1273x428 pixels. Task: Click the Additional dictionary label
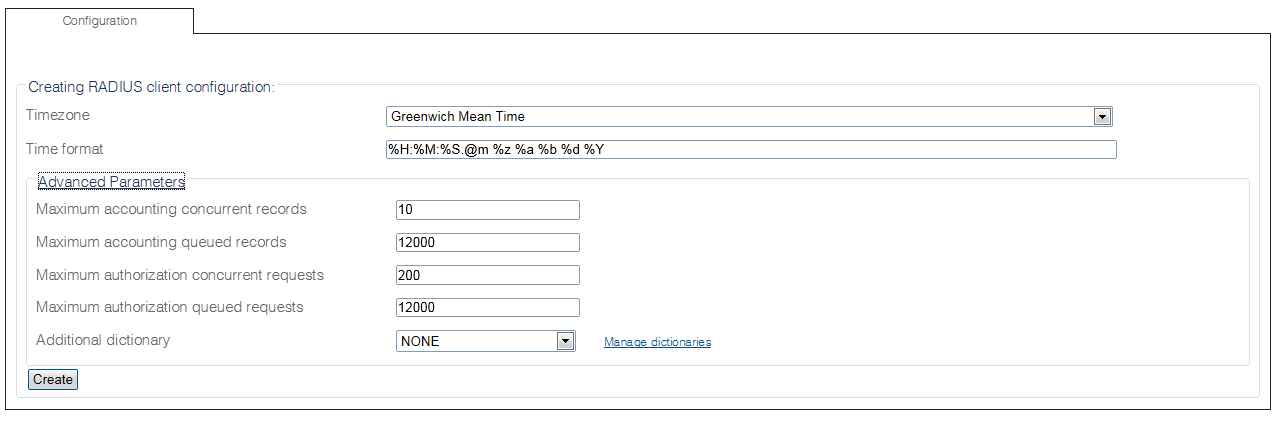(103, 340)
